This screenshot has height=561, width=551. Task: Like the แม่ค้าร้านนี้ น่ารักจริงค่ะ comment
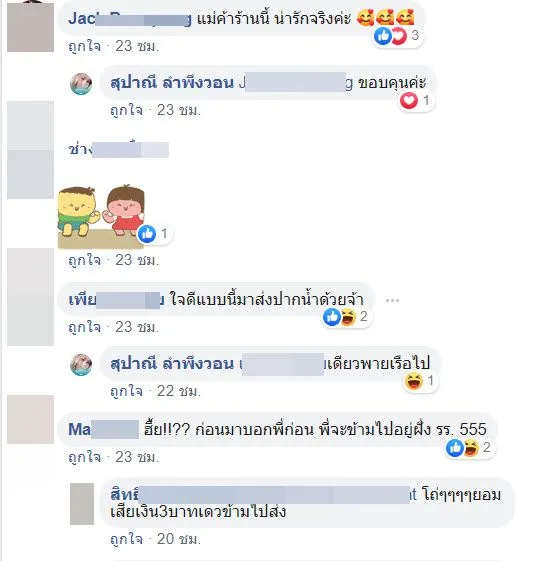tap(84, 46)
